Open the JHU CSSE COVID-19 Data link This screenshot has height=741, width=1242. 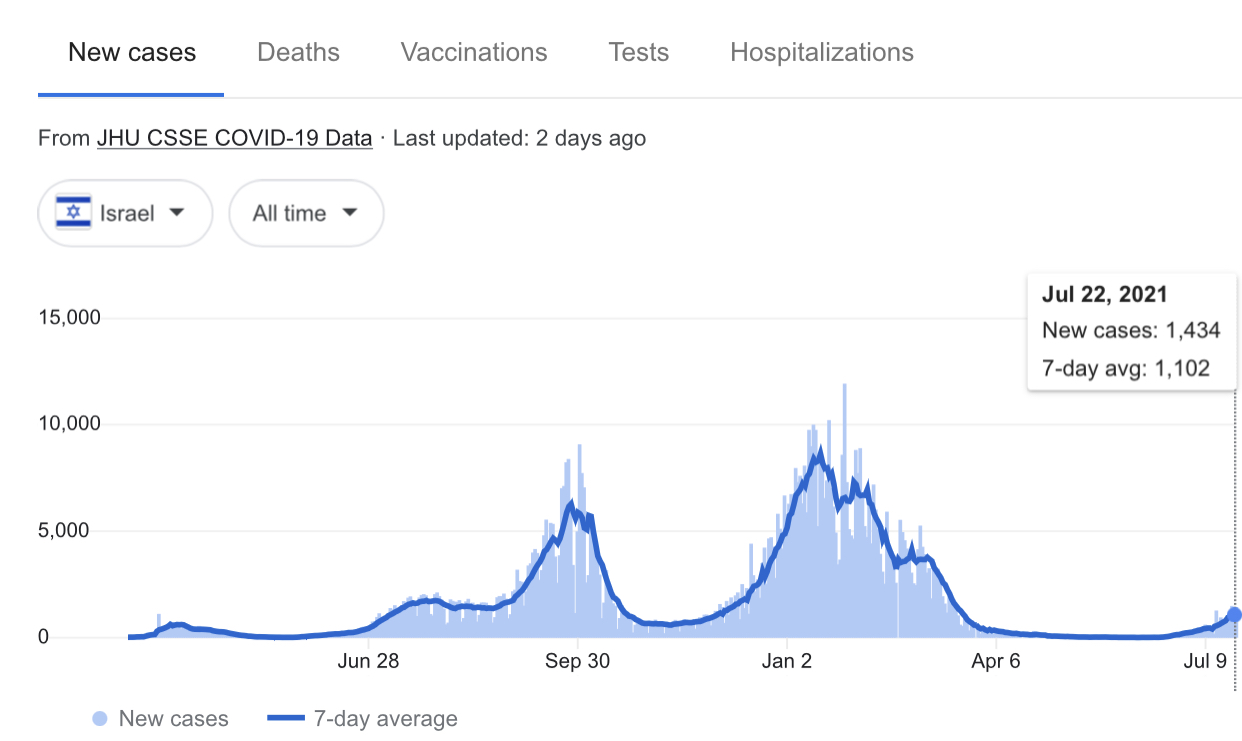(x=234, y=138)
